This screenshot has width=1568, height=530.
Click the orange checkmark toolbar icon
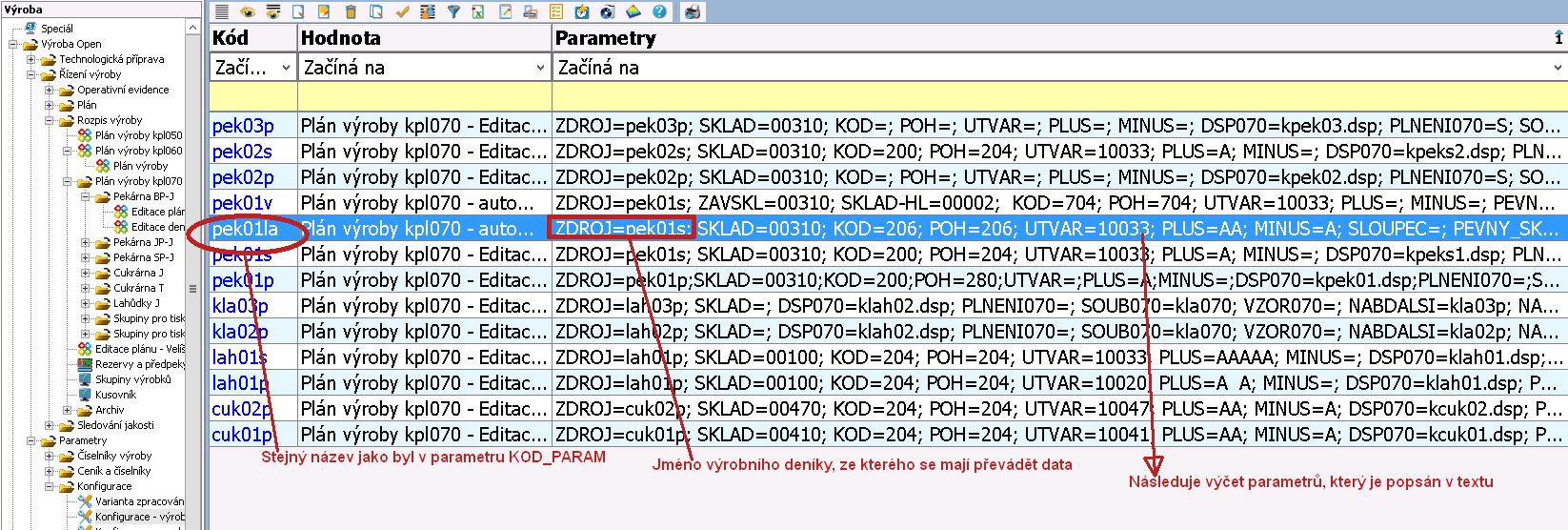tap(402, 12)
